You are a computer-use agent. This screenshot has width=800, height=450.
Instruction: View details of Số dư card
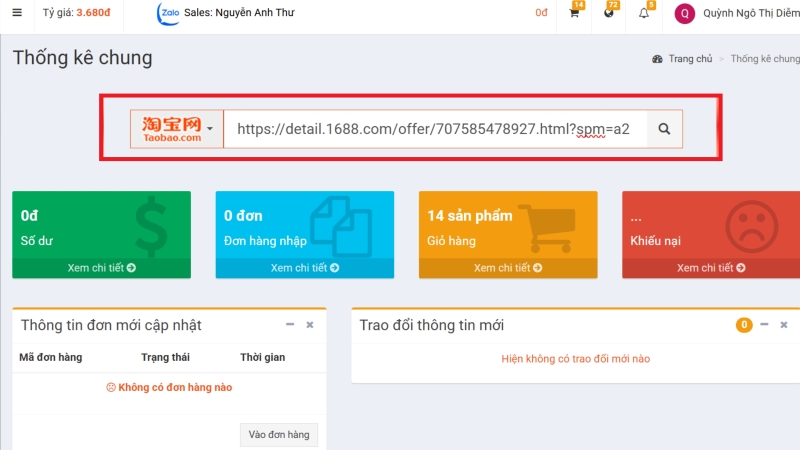(102, 268)
